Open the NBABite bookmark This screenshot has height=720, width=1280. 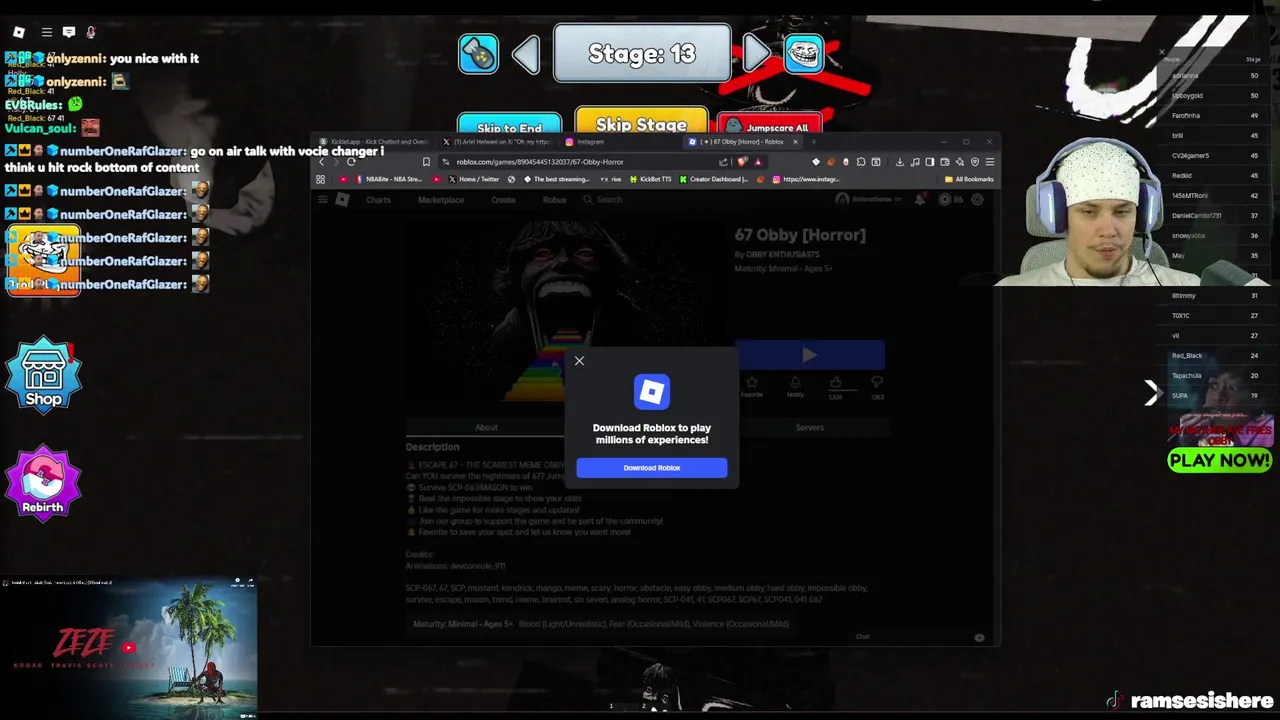pyautogui.click(x=389, y=180)
